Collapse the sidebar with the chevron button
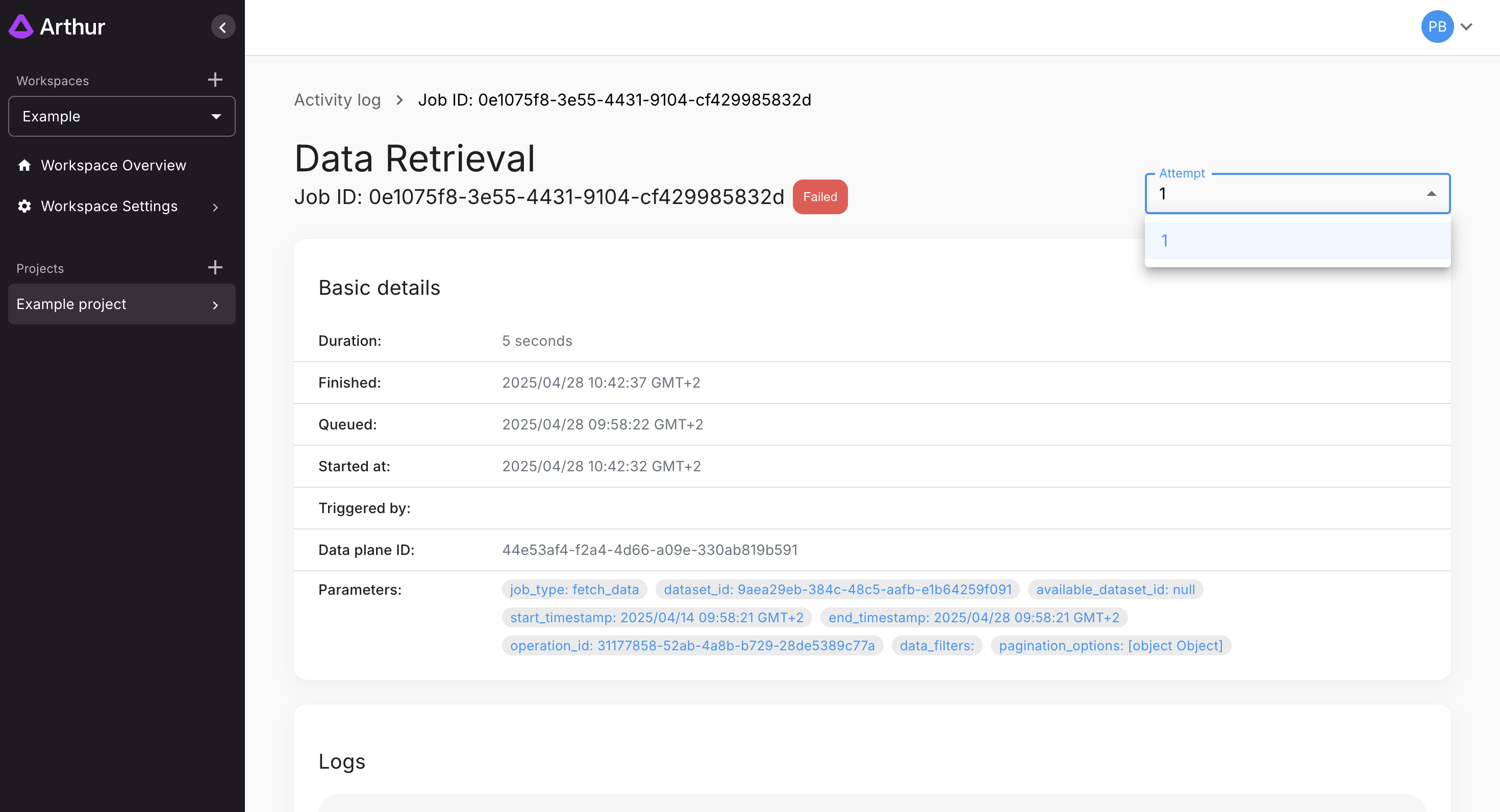Viewport: 1500px width, 812px height. tap(222, 28)
